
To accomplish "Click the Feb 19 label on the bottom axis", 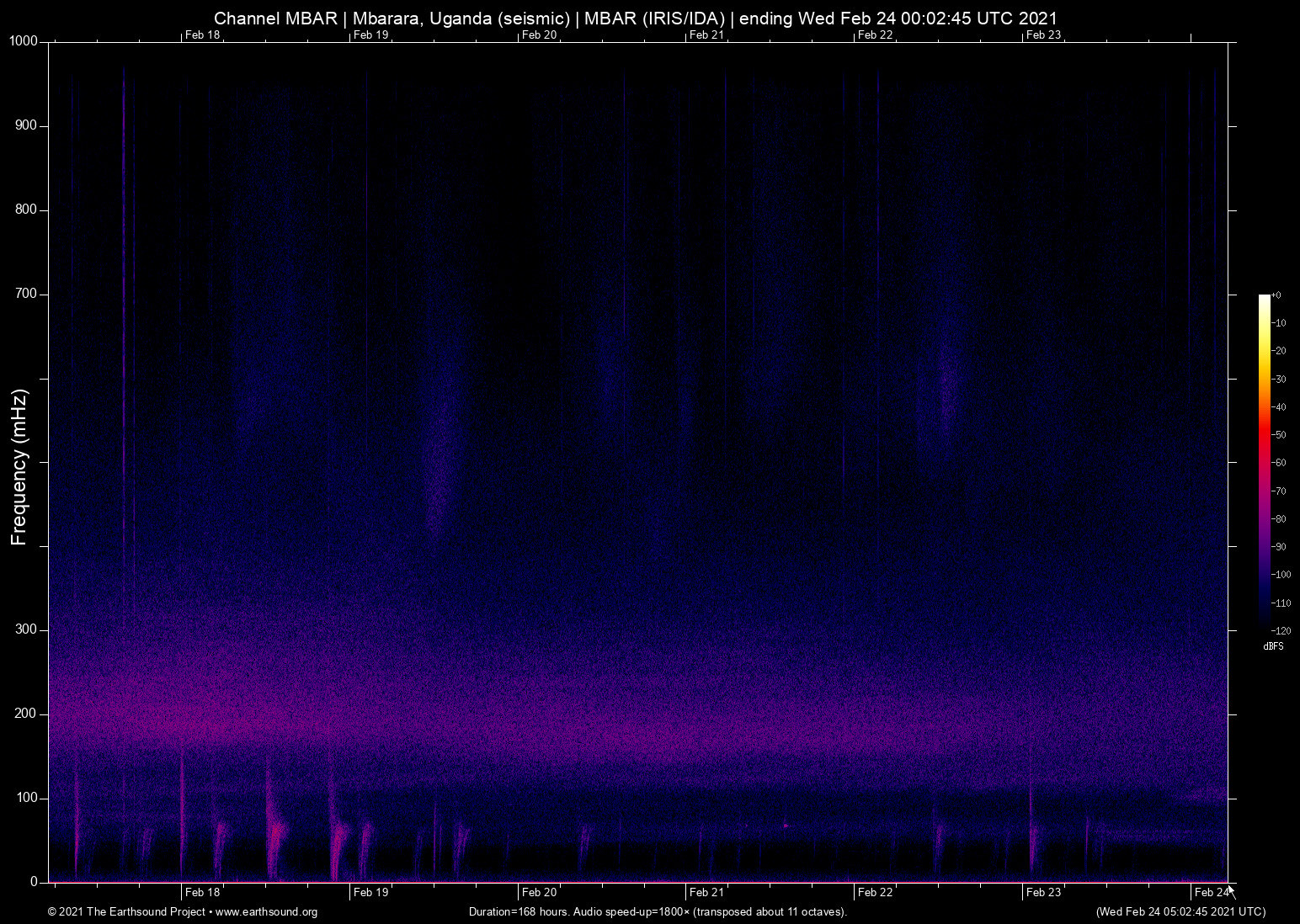I will coord(370,892).
